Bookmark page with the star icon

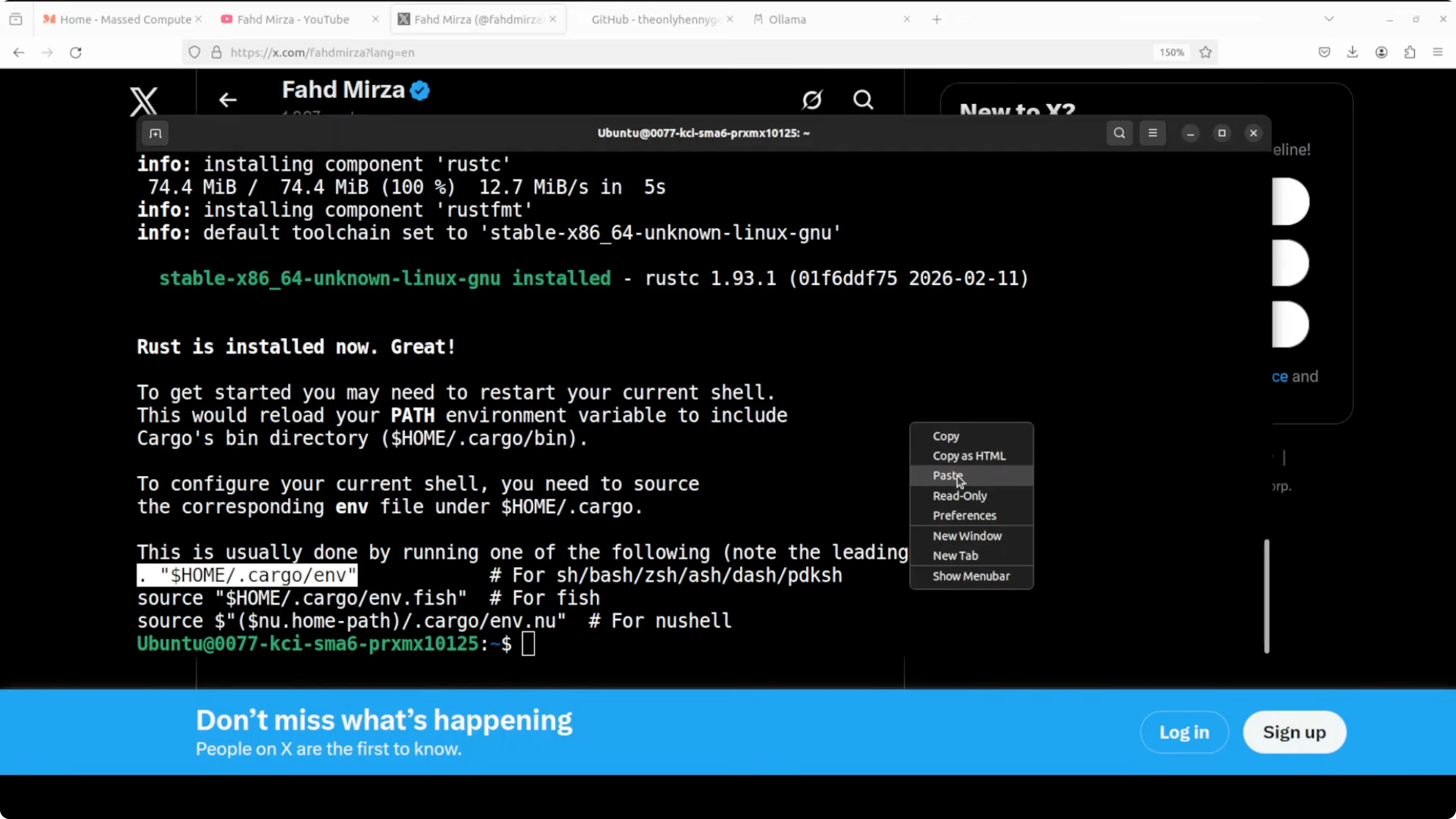(x=1206, y=53)
